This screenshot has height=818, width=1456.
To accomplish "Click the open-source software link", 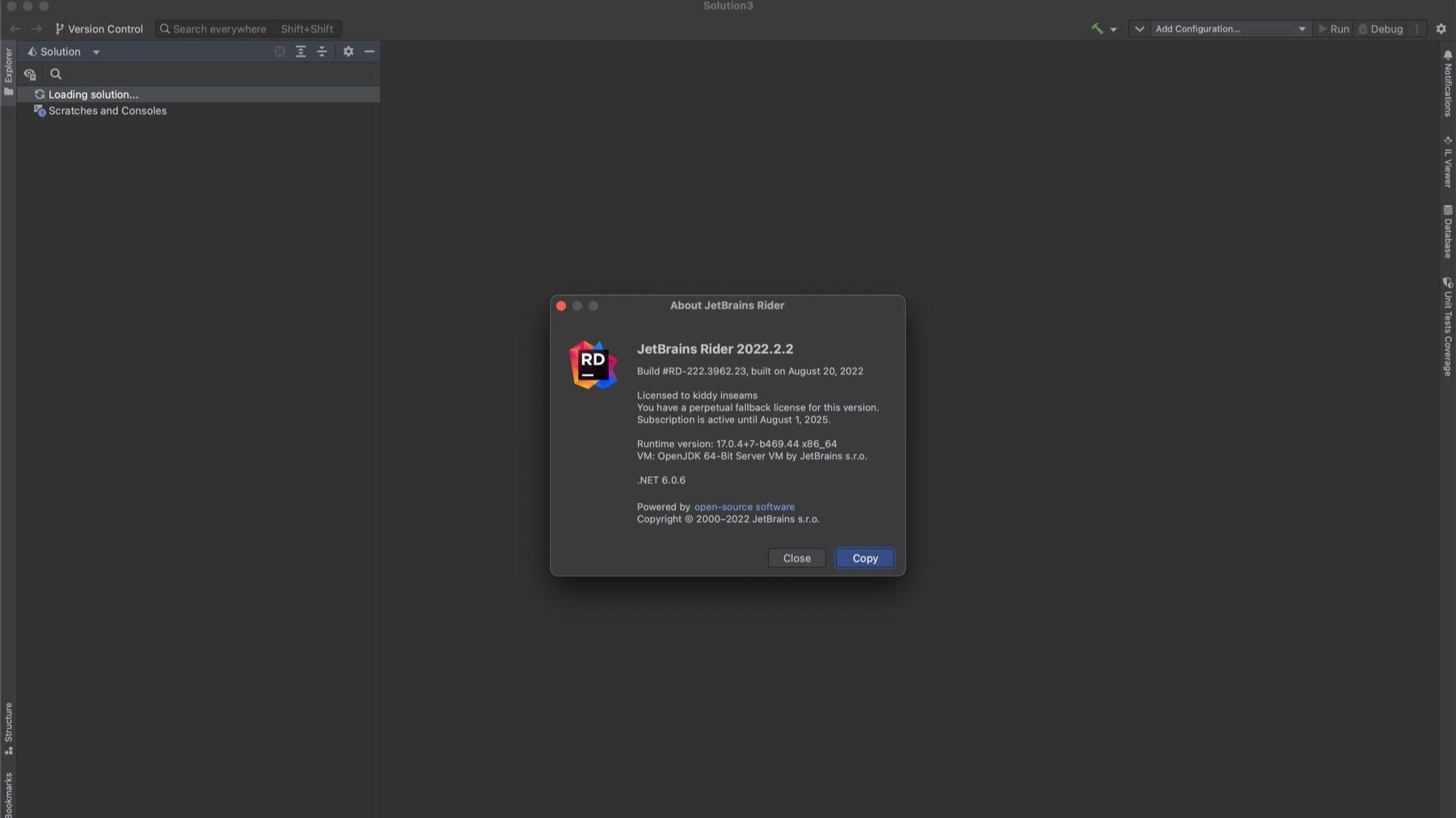I will 744,507.
